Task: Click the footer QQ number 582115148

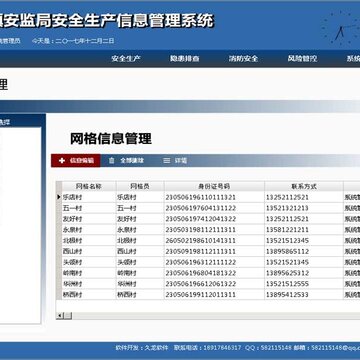Action: tap(276, 348)
